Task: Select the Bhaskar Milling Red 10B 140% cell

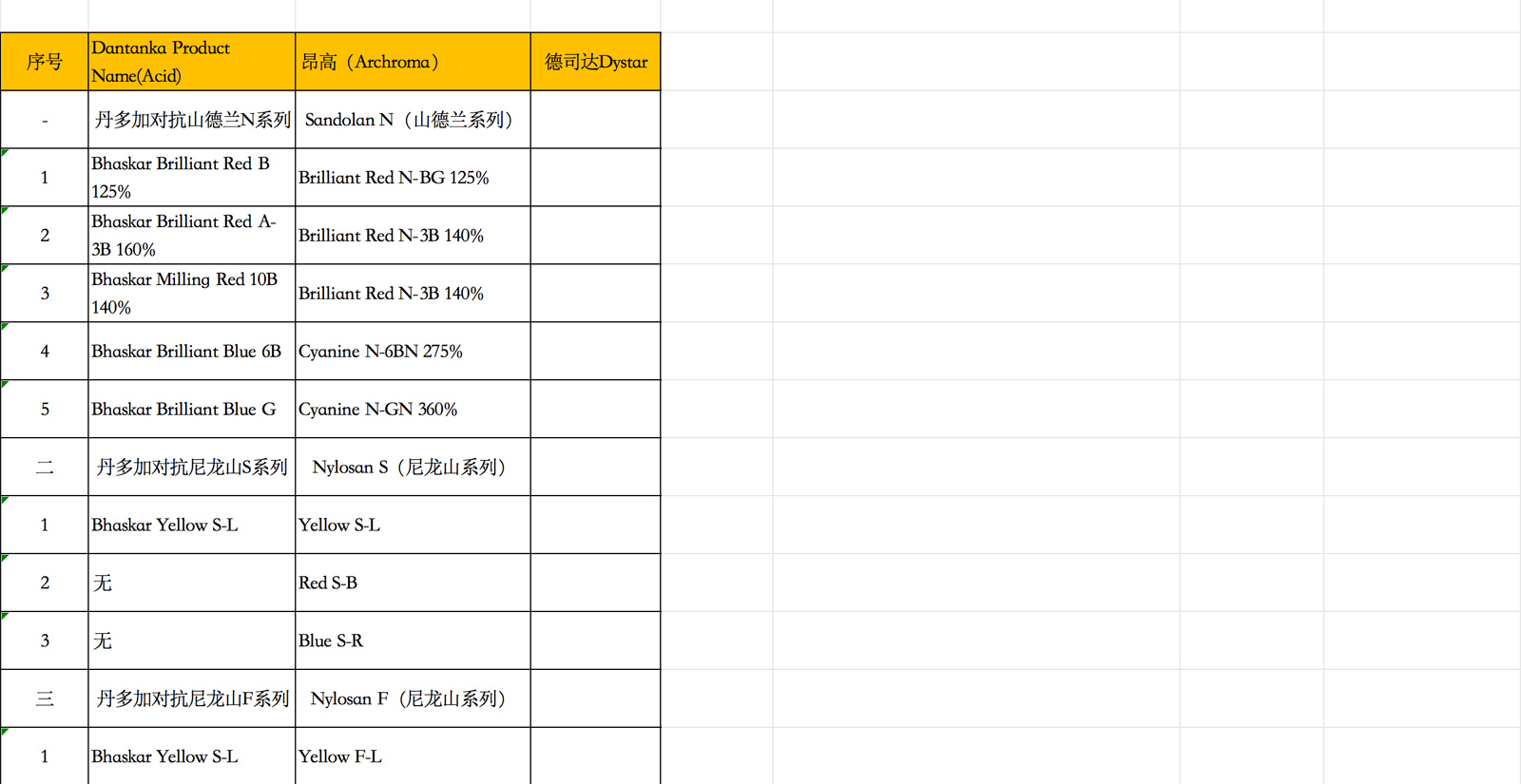Action: tap(192, 294)
